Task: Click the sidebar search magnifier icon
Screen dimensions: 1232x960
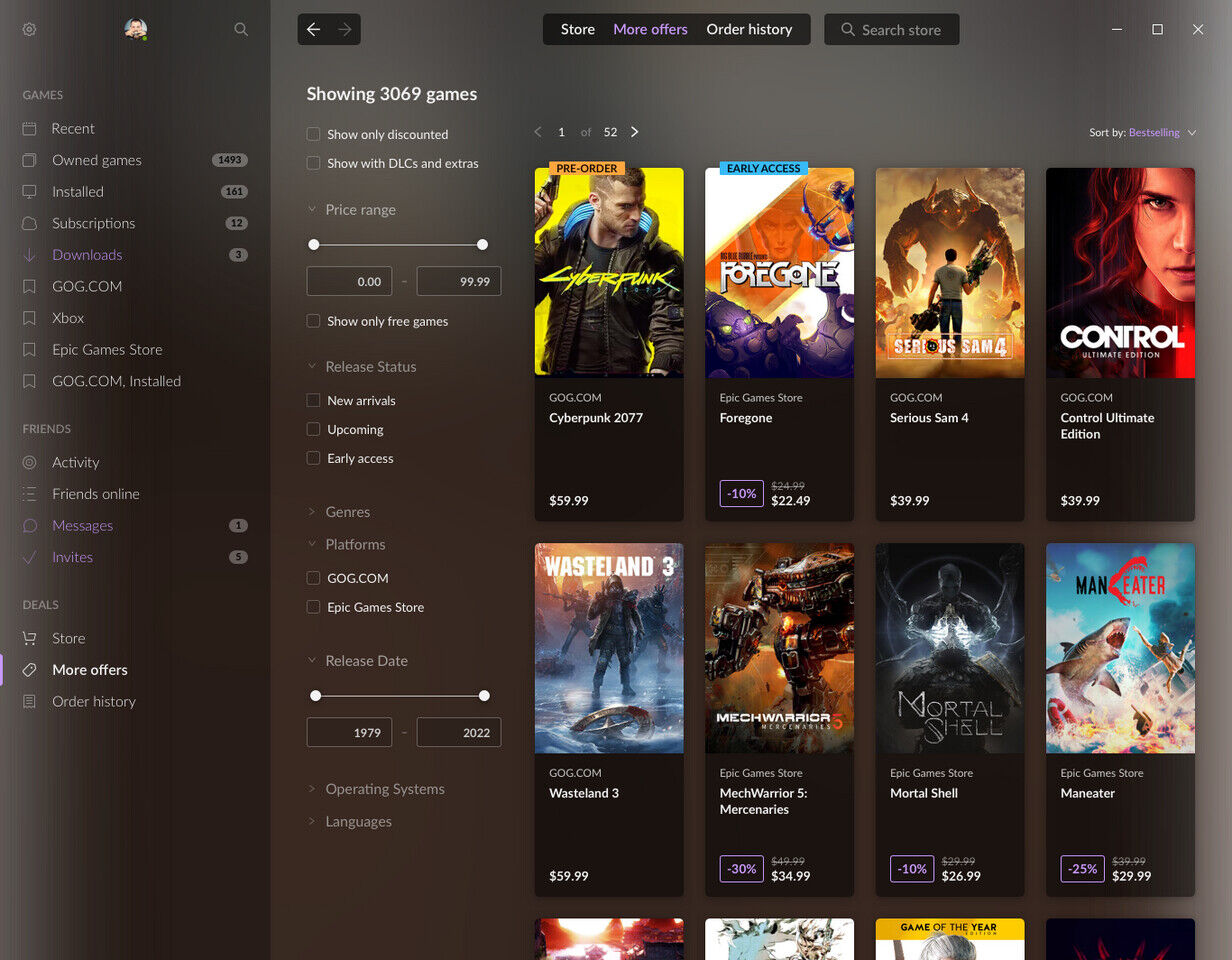Action: point(241,30)
